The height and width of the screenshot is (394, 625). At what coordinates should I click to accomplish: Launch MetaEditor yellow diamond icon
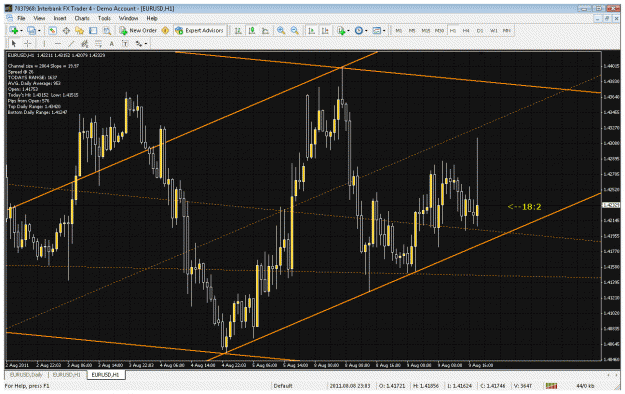[165, 31]
